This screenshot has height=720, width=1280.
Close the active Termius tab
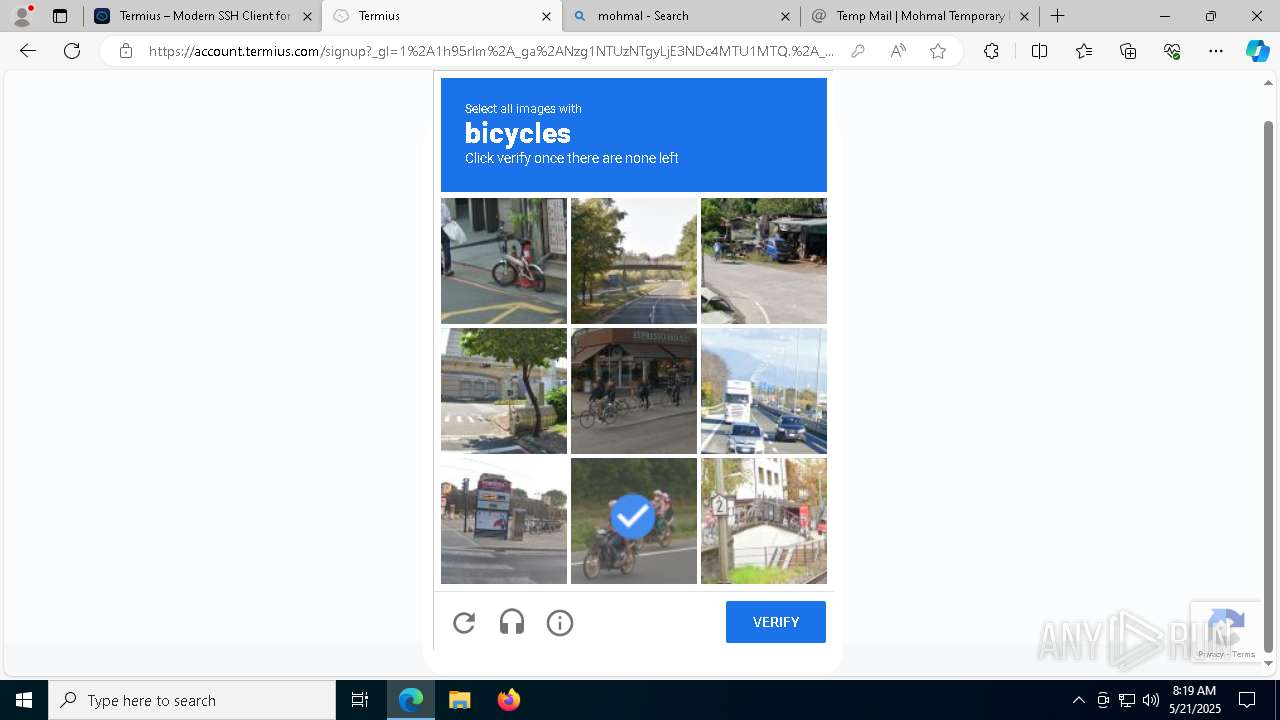point(546,16)
